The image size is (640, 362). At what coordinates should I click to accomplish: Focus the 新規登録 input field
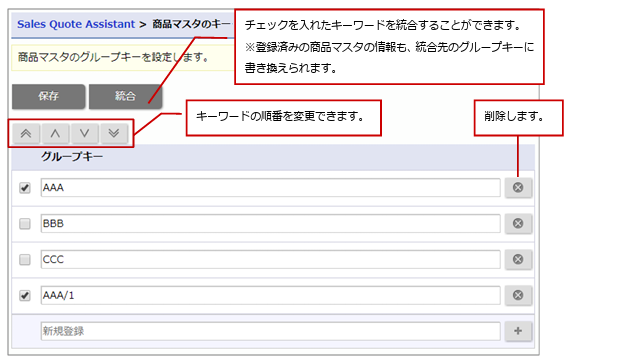point(271,331)
